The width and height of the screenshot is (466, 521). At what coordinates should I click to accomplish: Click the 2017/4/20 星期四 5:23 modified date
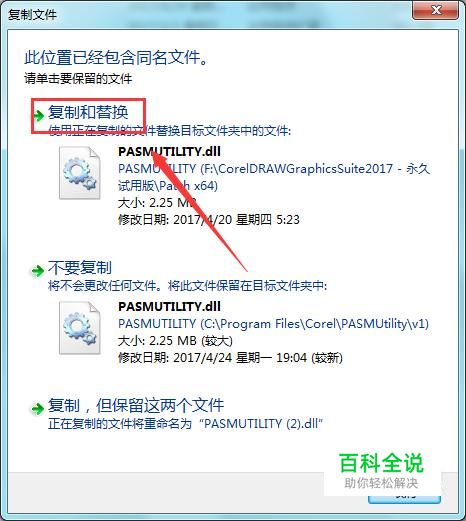point(209,220)
